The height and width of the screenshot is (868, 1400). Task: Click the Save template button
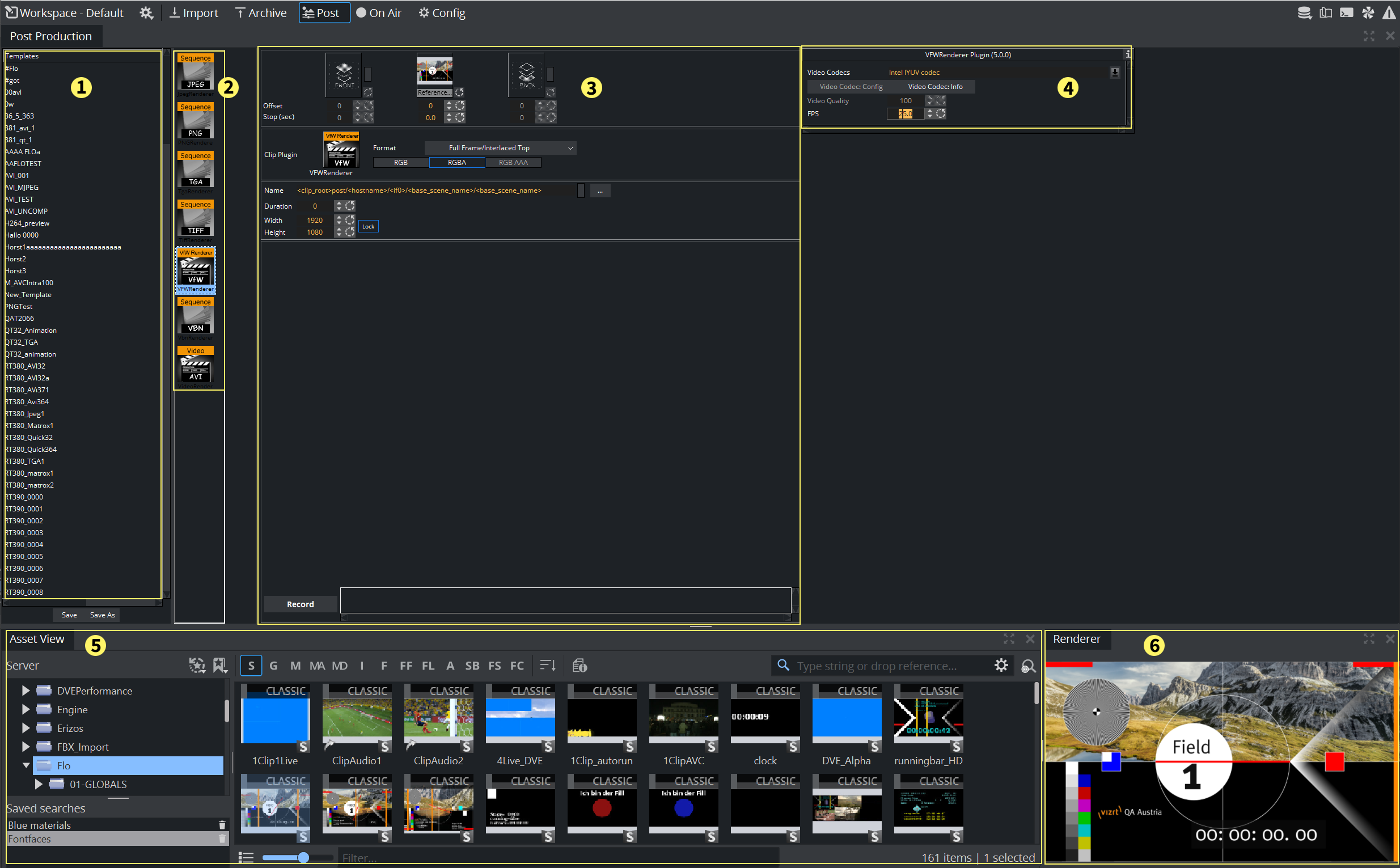click(x=69, y=615)
